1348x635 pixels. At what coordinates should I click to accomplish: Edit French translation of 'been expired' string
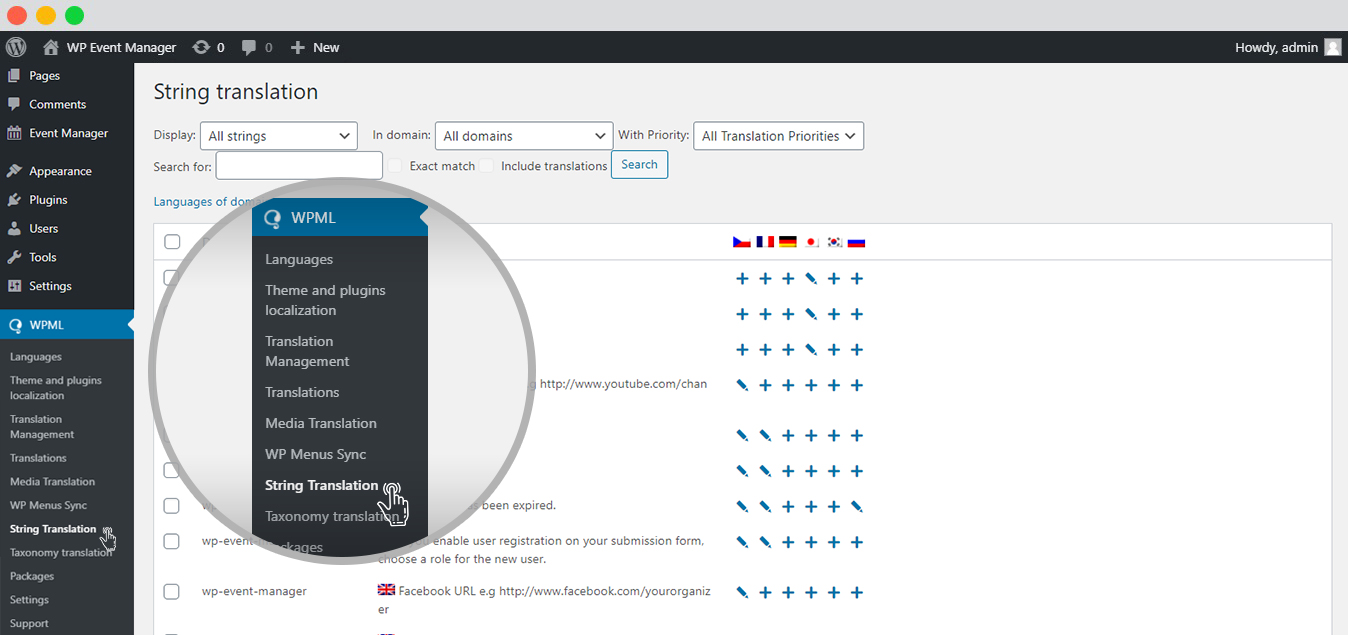(x=765, y=507)
